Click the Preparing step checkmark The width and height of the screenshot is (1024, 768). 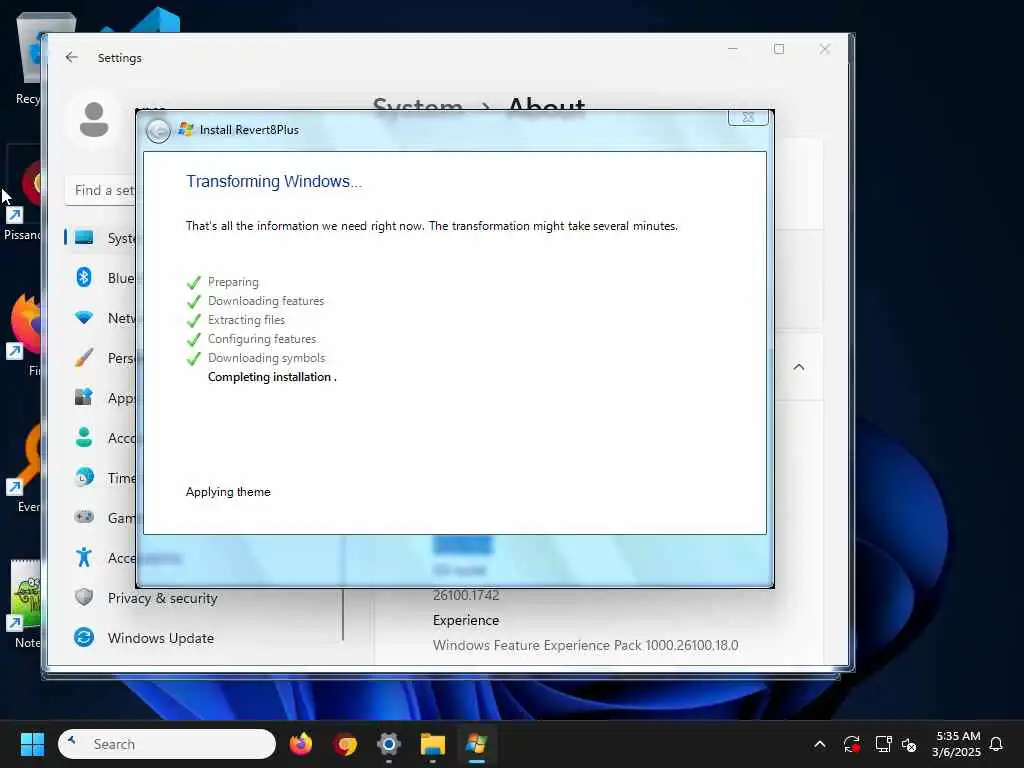point(194,283)
